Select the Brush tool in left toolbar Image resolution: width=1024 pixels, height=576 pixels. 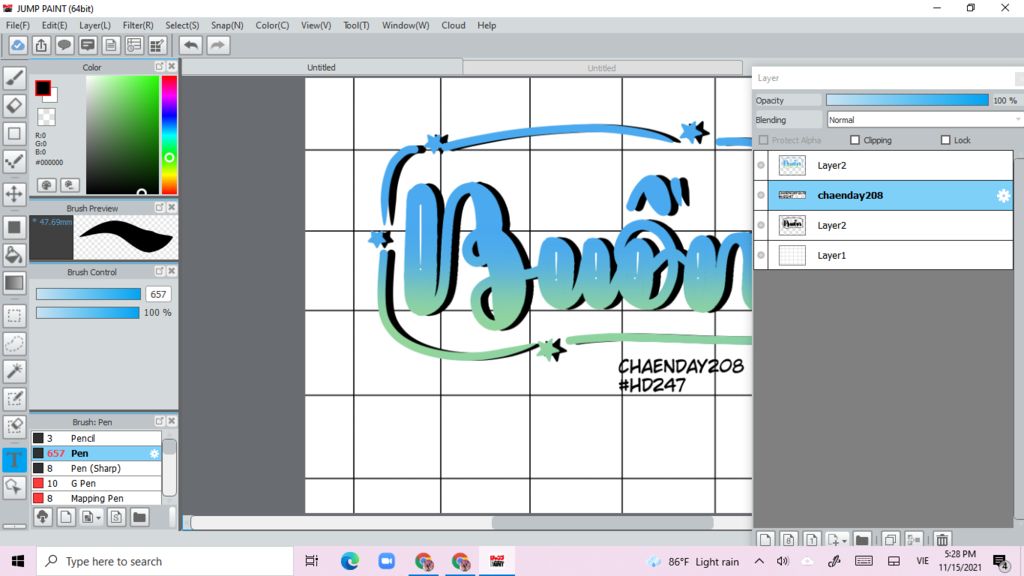tap(14, 78)
